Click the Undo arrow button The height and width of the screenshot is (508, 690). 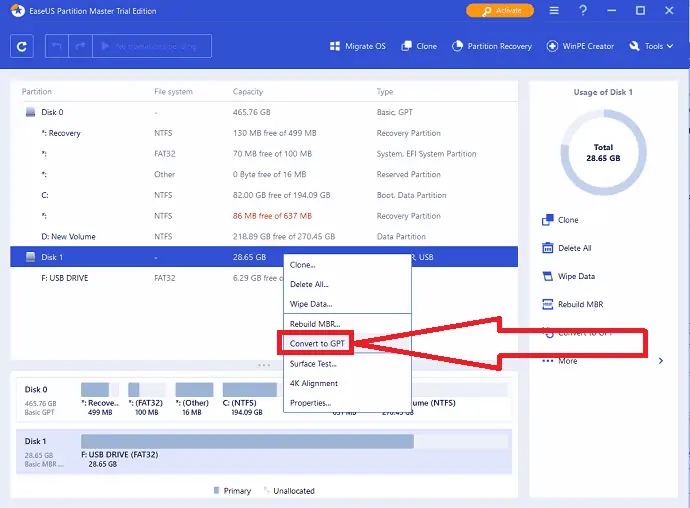pos(57,46)
